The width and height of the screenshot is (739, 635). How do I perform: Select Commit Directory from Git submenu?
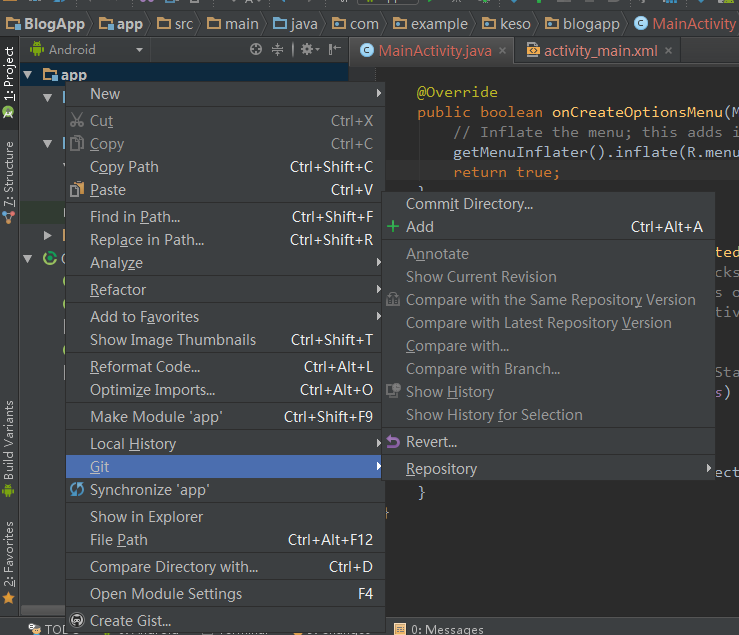point(469,204)
